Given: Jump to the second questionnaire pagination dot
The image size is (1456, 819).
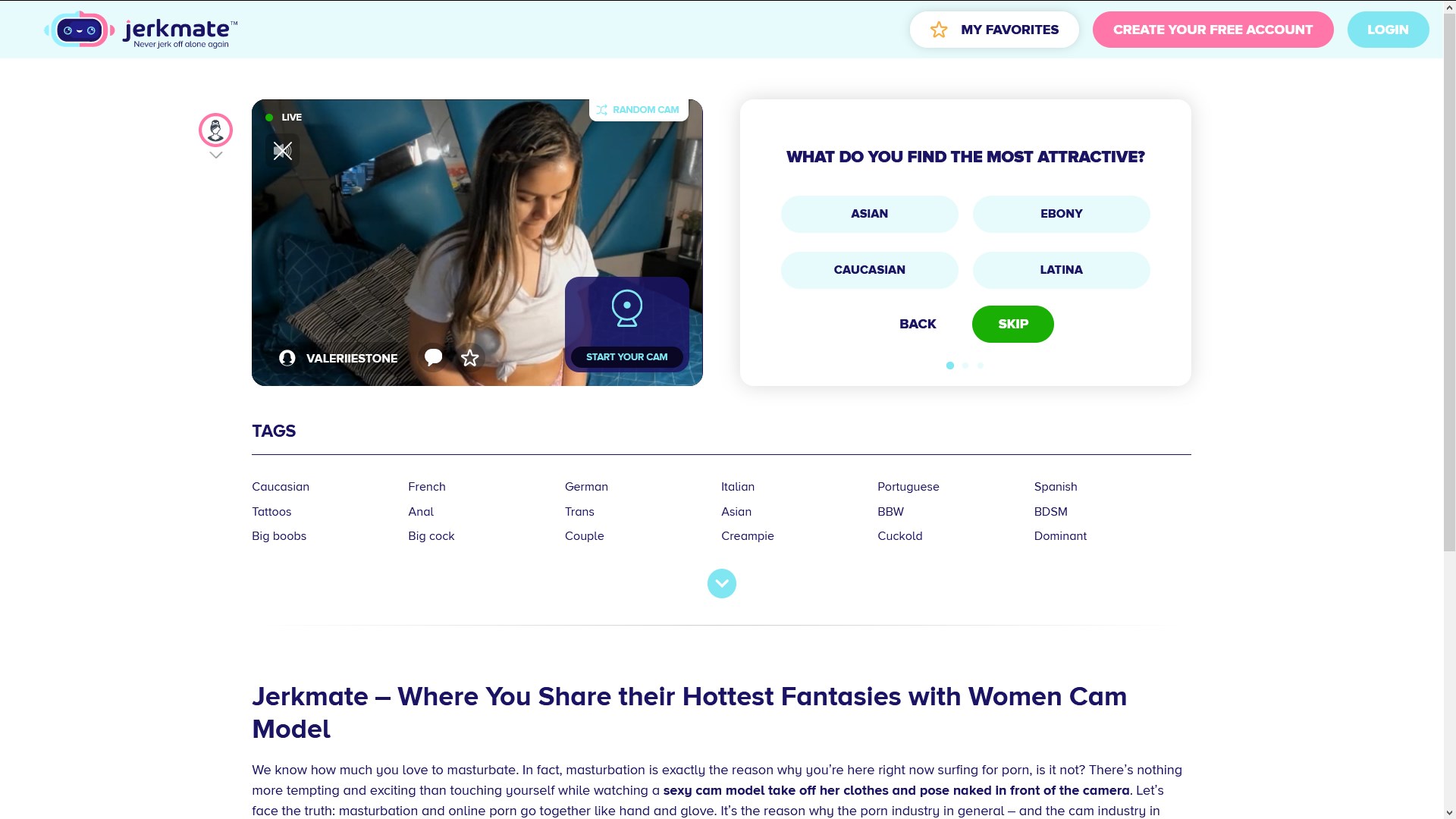Looking at the screenshot, I should coord(965,366).
